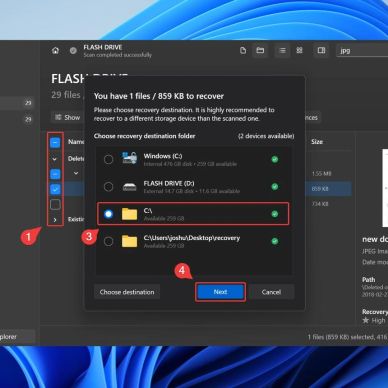Click the FLASH DRIVE (D:) label text
This screenshot has width=388, height=388.
coord(169,183)
